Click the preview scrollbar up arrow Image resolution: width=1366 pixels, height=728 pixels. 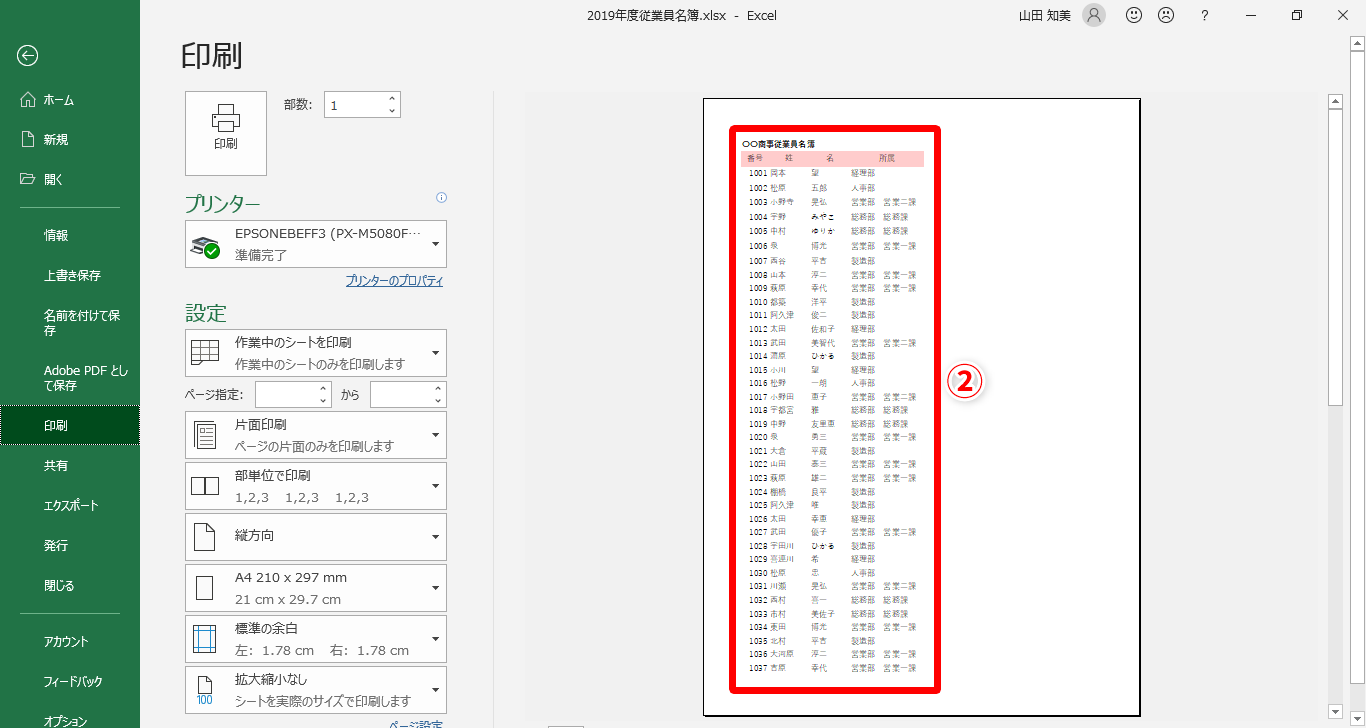pyautogui.click(x=1334, y=101)
